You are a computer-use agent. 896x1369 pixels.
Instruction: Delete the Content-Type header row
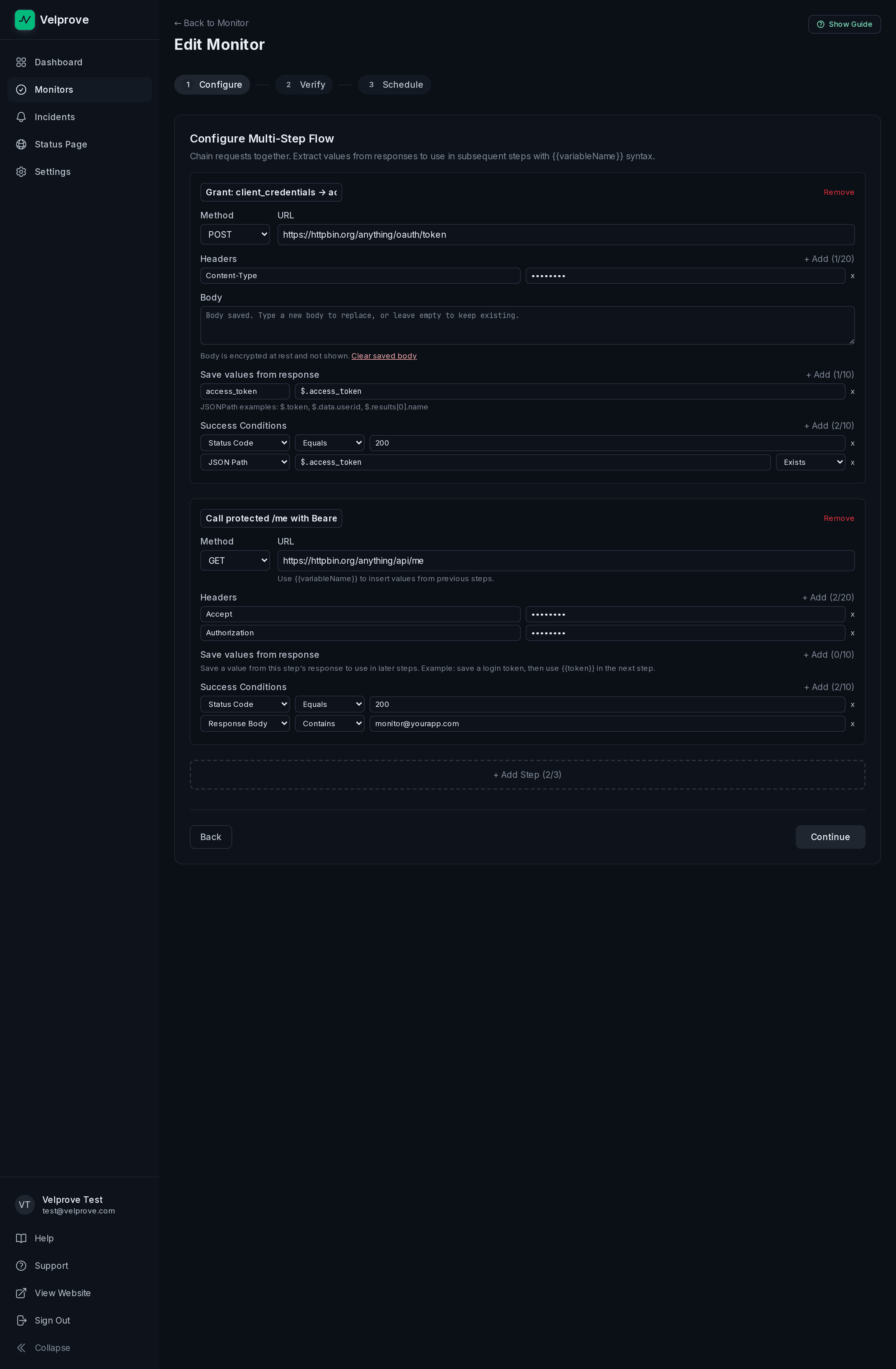point(852,276)
